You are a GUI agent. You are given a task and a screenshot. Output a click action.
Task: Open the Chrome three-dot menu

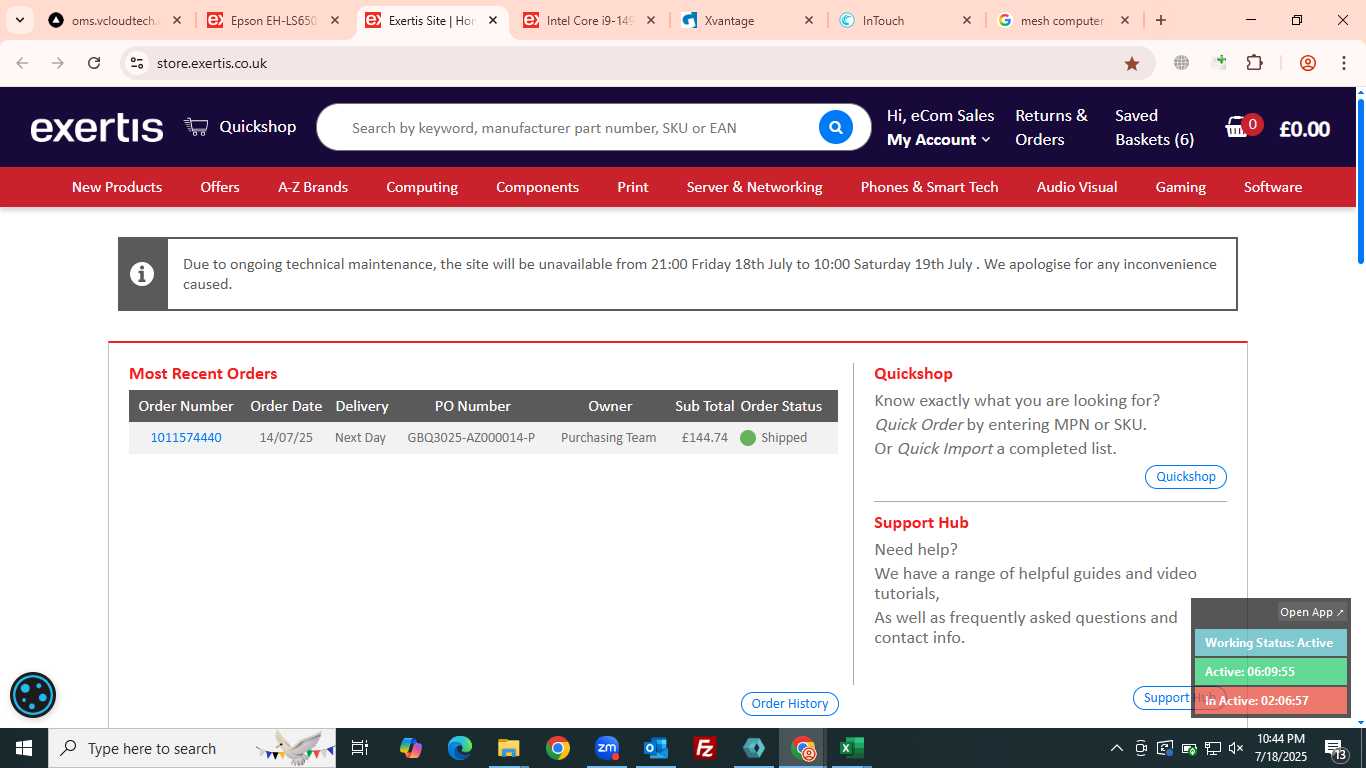1343,63
